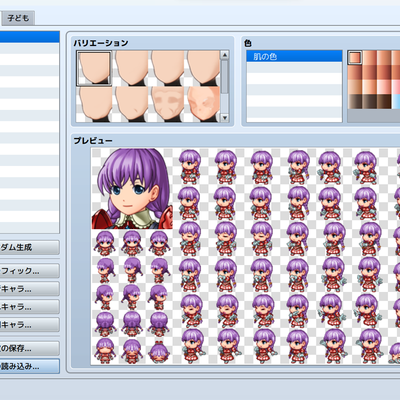Click the キャラ... button just above の保存...

coord(30,325)
